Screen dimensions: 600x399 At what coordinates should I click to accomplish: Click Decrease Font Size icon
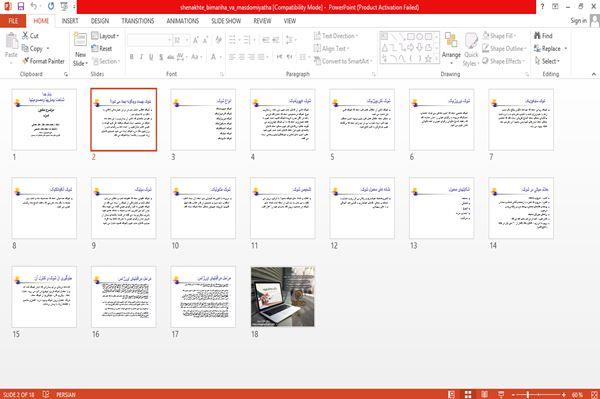[x=206, y=40]
